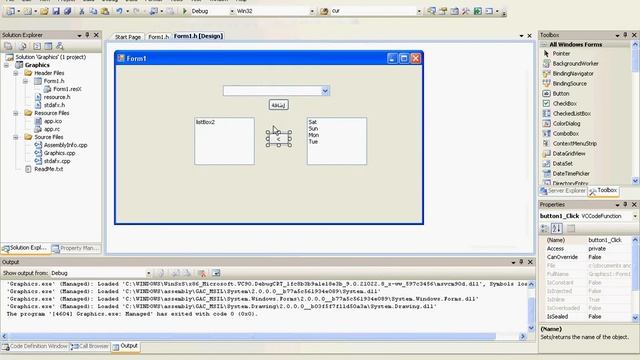This screenshot has width=640, height=360.
Task: Open the Code Definition Window tab
Action: click(35, 347)
